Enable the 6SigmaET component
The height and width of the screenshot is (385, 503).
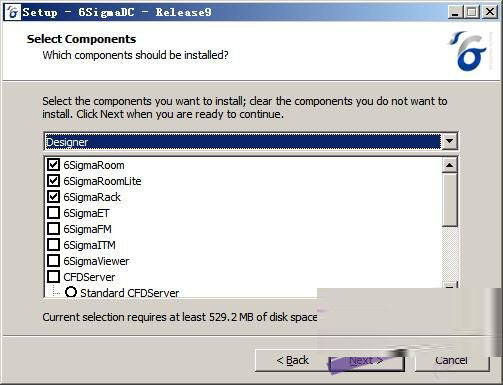[x=54, y=213]
